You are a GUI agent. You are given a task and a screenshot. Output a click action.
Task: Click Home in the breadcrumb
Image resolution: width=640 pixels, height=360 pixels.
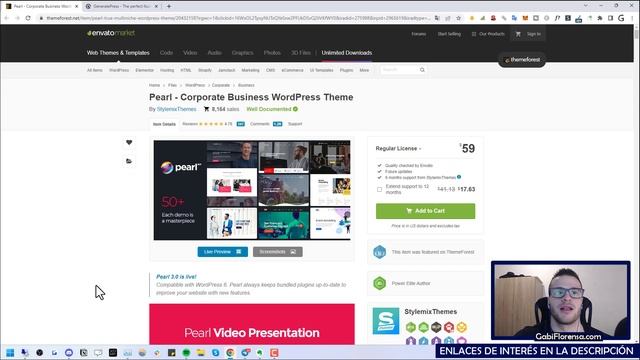point(154,85)
